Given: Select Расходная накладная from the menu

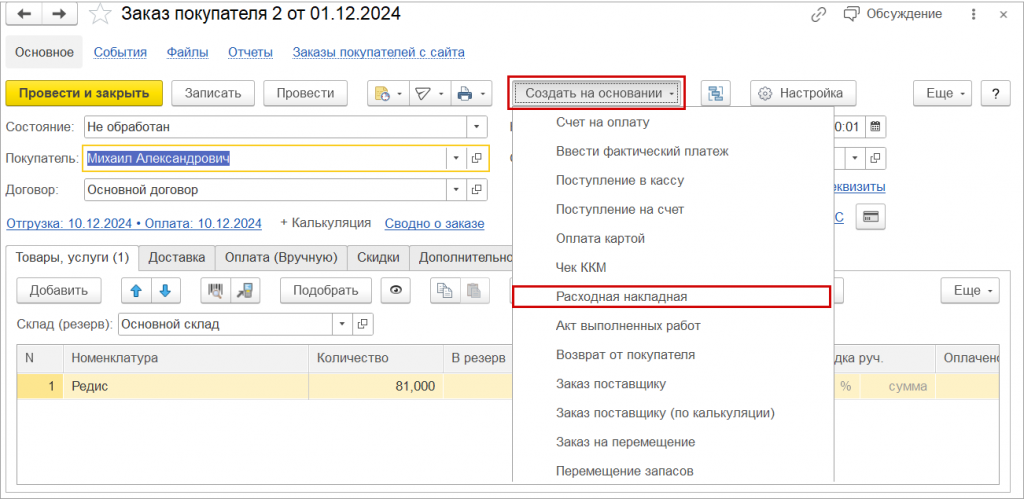Looking at the screenshot, I should pos(621,296).
